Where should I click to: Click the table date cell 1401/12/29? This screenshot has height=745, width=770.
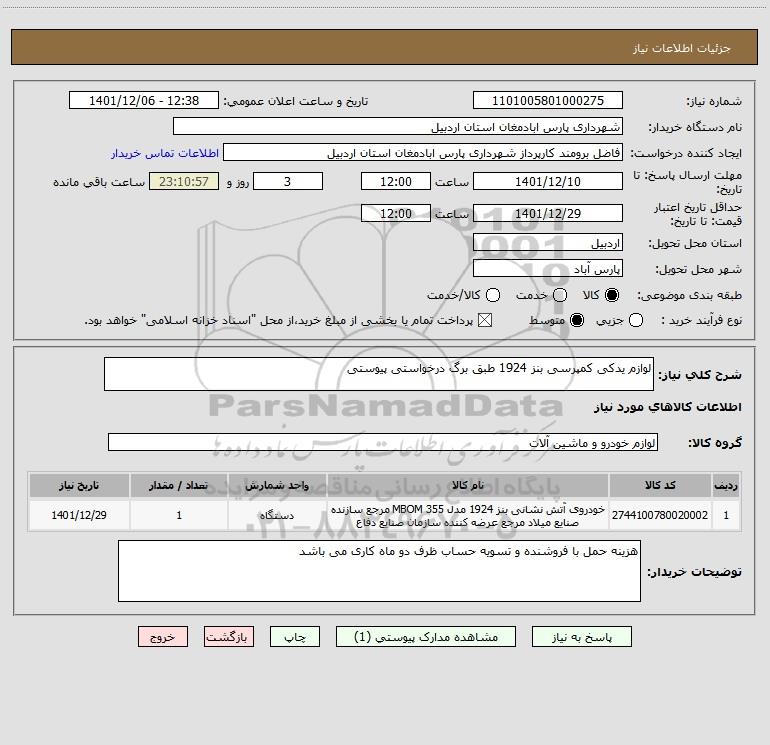(79, 515)
